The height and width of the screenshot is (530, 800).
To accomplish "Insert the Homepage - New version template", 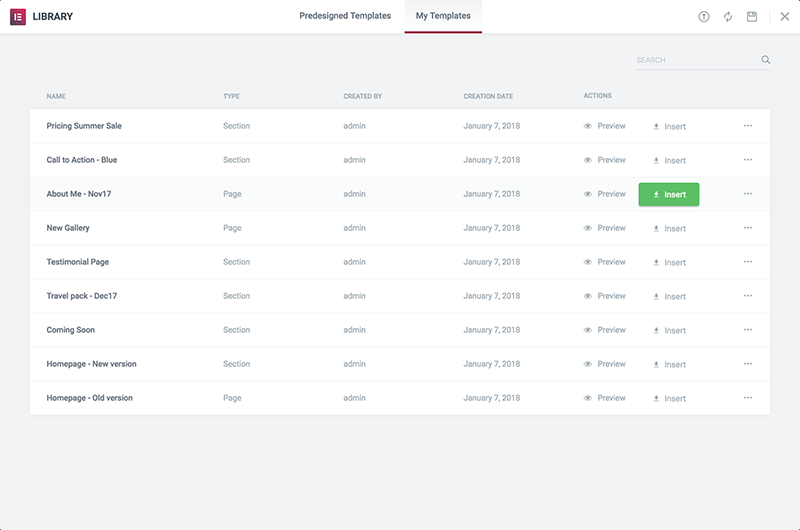I will coord(669,364).
